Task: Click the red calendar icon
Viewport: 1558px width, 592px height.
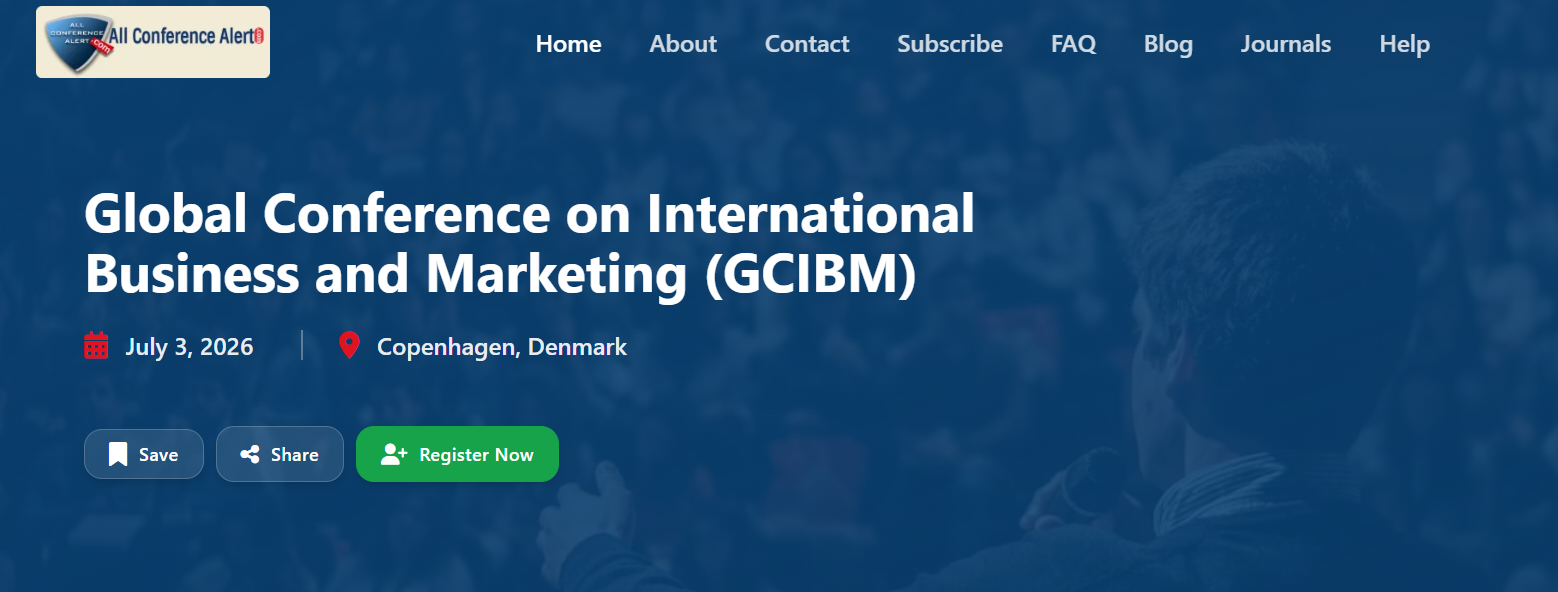Action: pyautogui.click(x=96, y=346)
